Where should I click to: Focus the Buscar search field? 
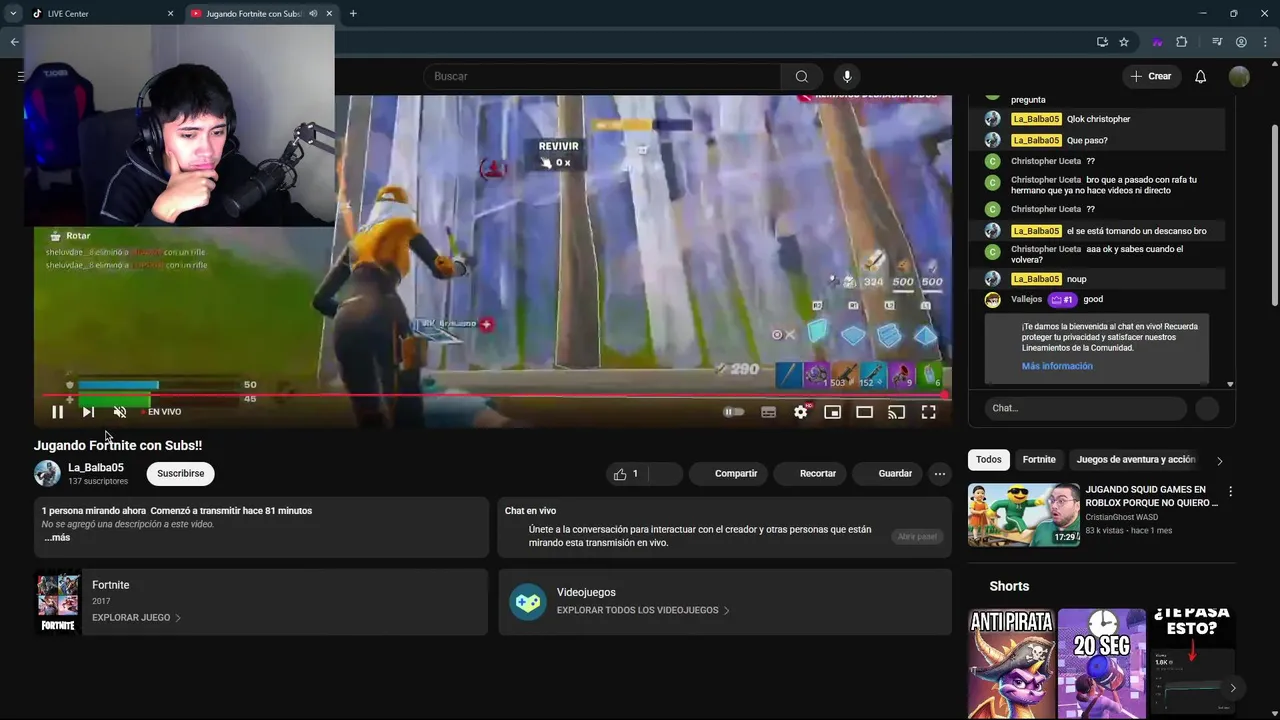[x=602, y=76]
